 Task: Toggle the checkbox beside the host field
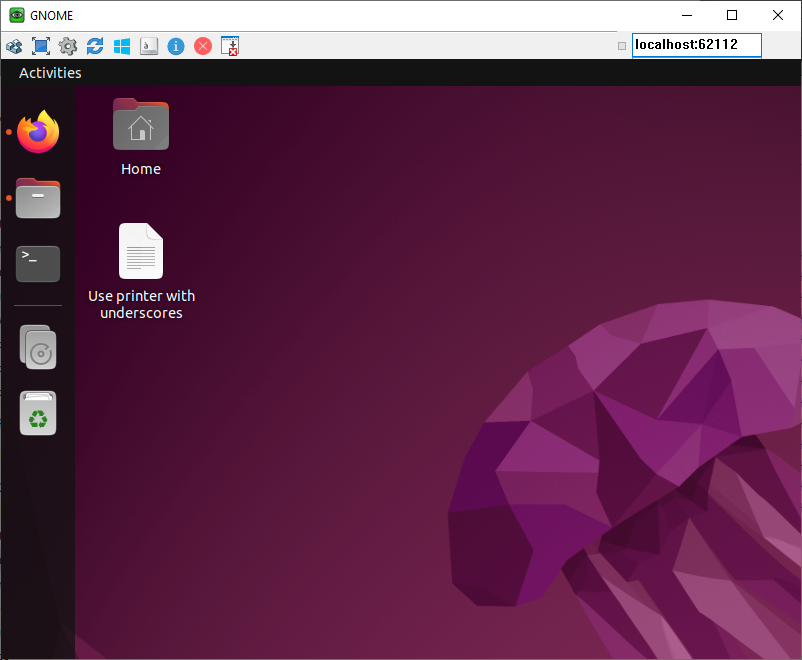click(x=621, y=46)
